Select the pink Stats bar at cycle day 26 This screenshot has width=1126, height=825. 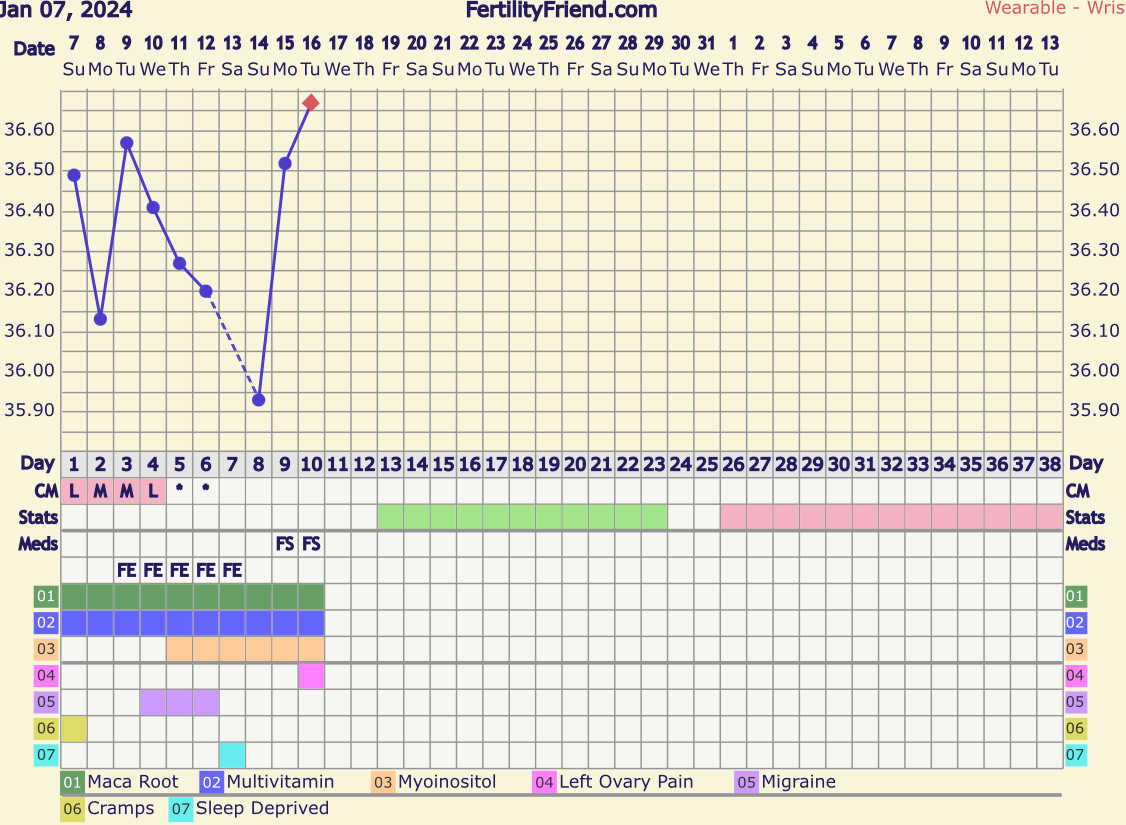coord(733,517)
